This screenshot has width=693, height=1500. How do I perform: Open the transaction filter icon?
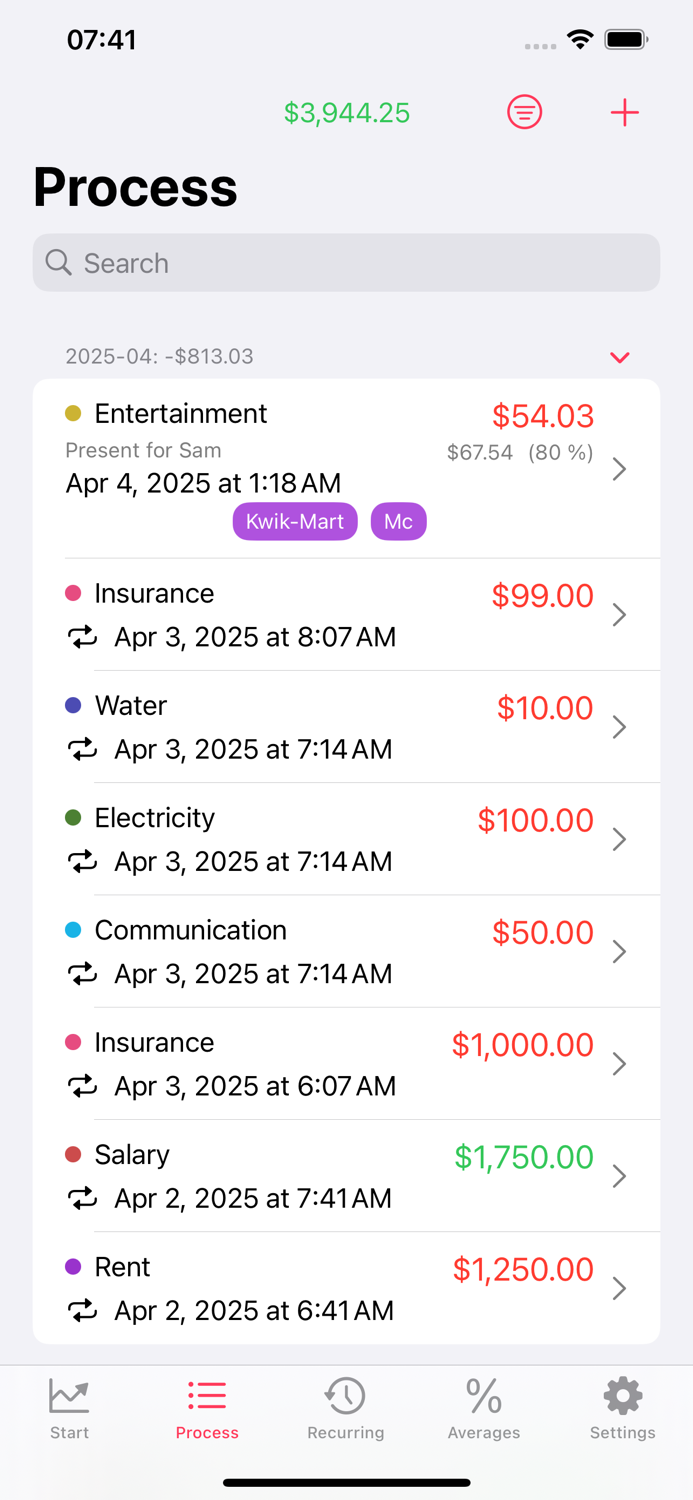524,112
